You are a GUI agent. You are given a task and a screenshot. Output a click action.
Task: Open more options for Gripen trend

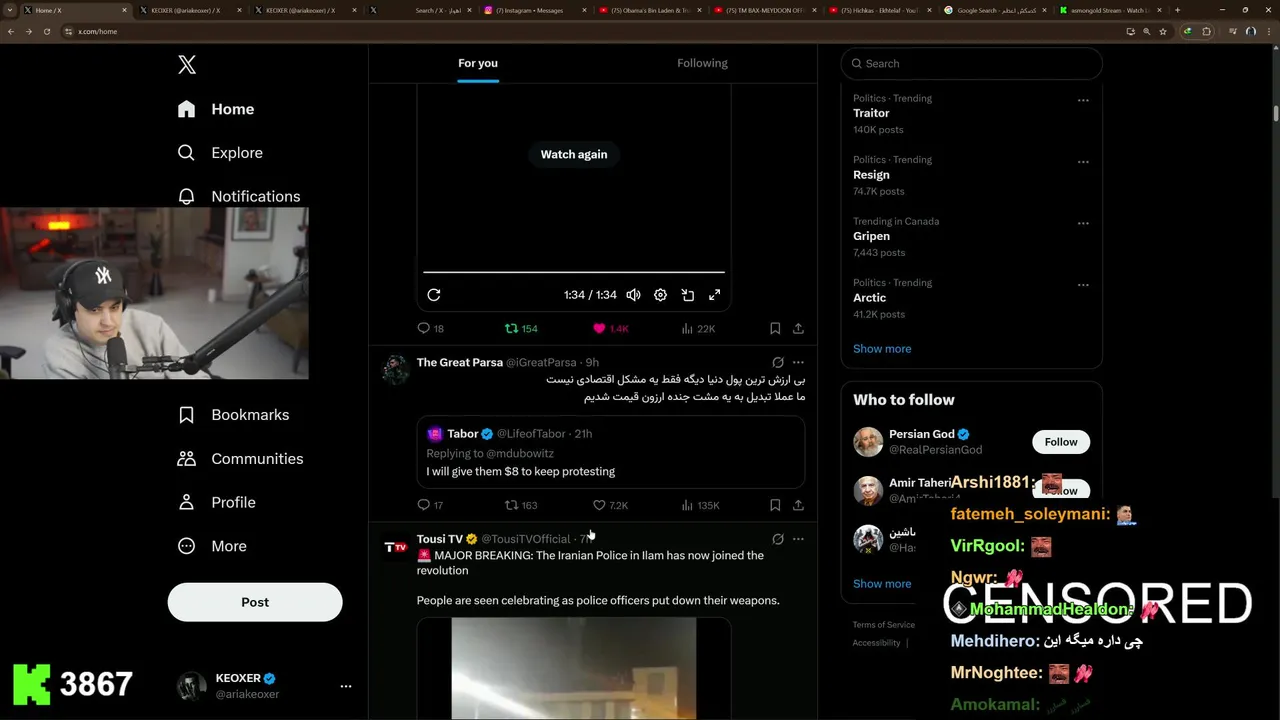point(1083,224)
